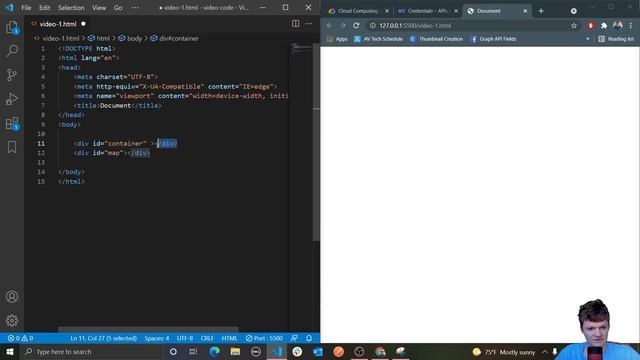Reload the browser page
640x360 pixels.
click(356, 25)
